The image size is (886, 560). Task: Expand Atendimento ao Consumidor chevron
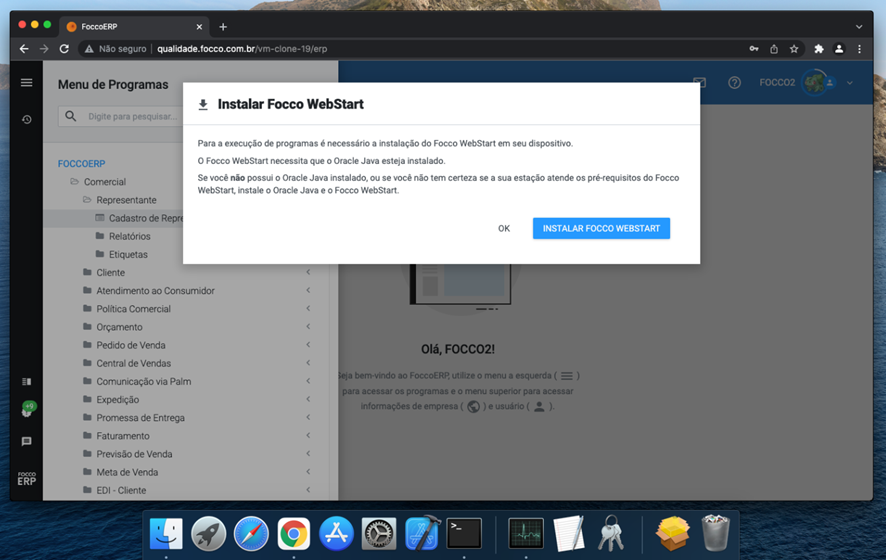309,290
